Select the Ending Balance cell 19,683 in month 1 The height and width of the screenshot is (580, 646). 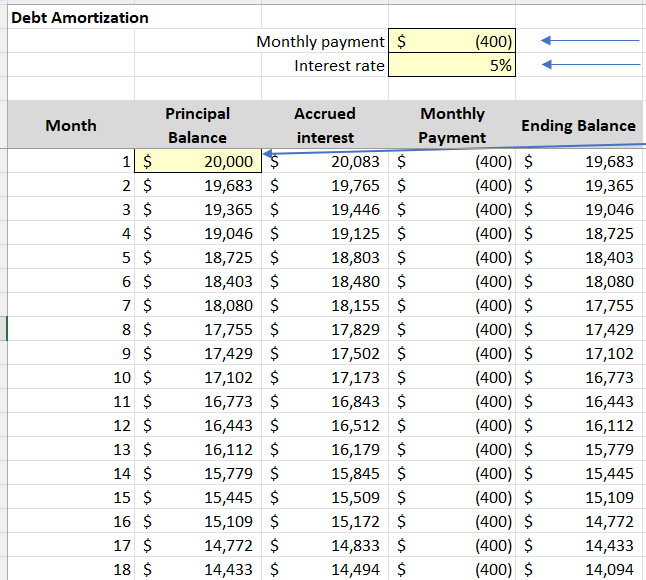click(x=578, y=161)
